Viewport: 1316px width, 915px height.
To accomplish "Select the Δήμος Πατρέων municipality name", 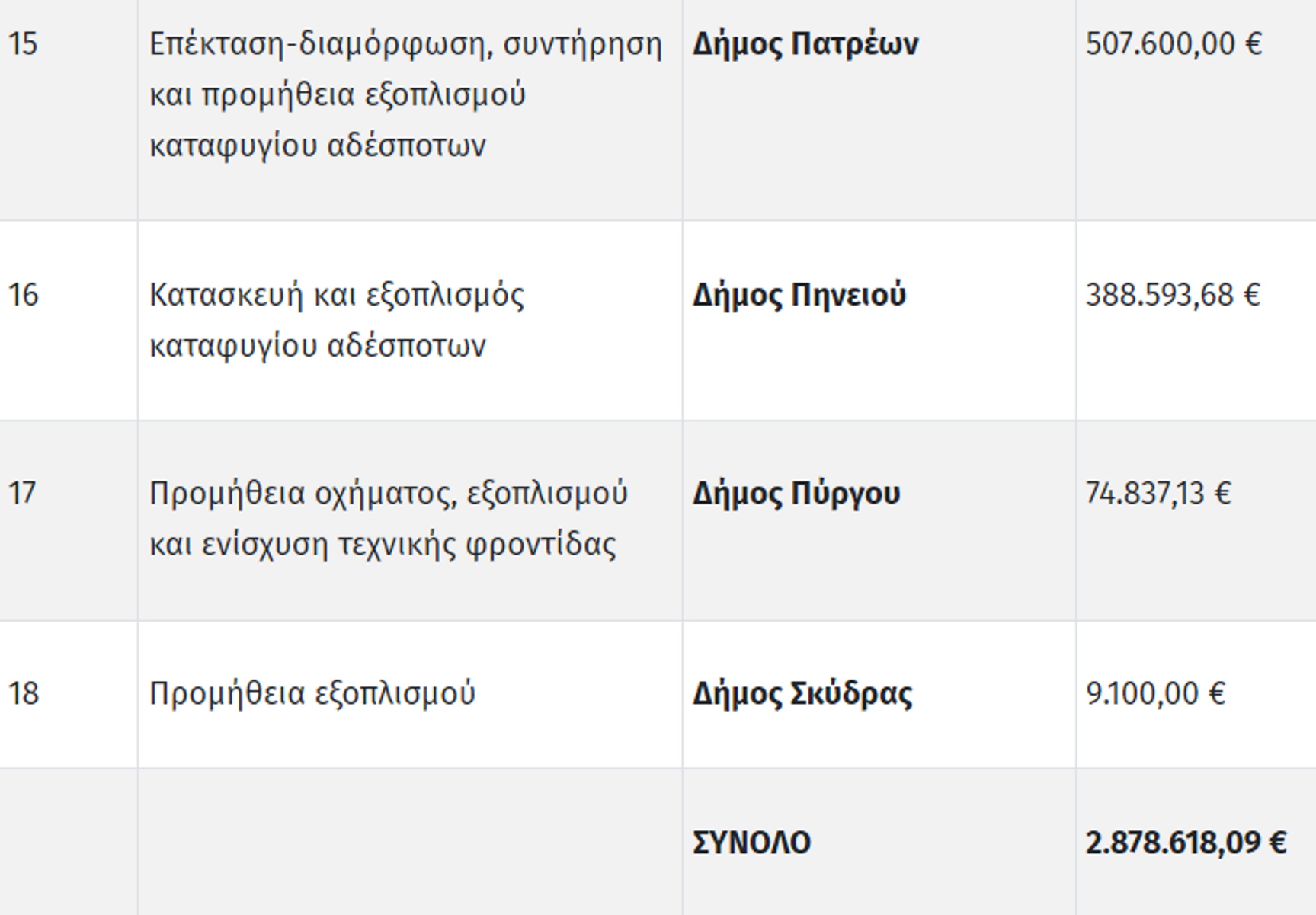I will click(x=805, y=44).
